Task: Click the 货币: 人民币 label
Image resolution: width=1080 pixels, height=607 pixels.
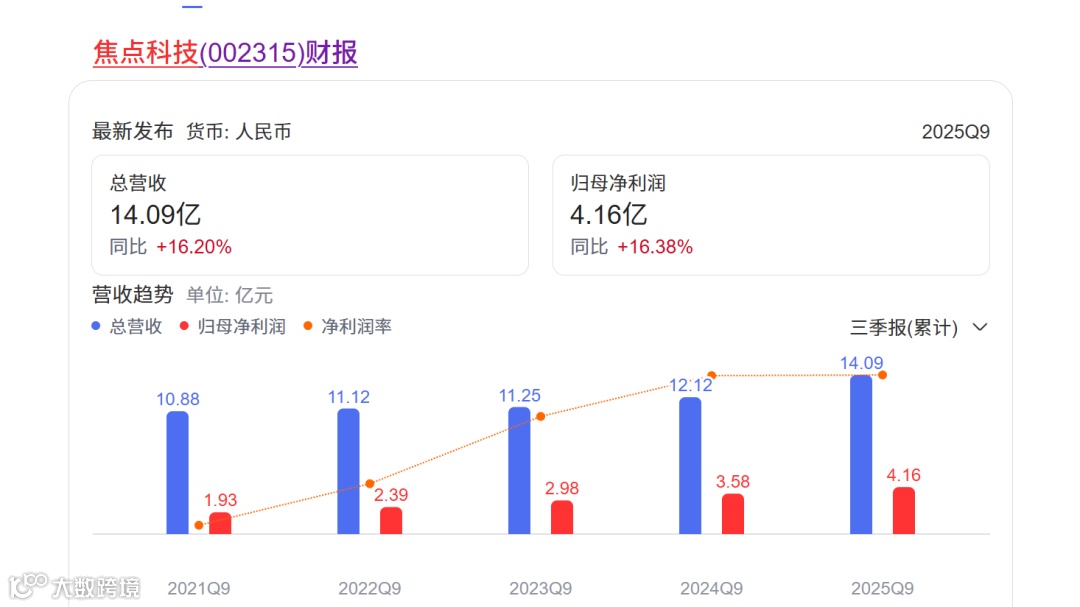Action: (x=238, y=131)
